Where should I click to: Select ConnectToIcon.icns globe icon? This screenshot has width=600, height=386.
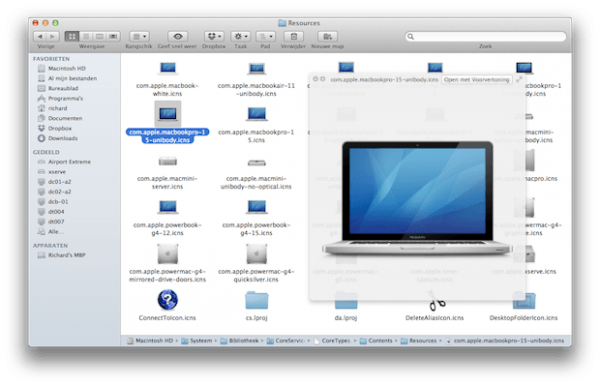(x=168, y=300)
